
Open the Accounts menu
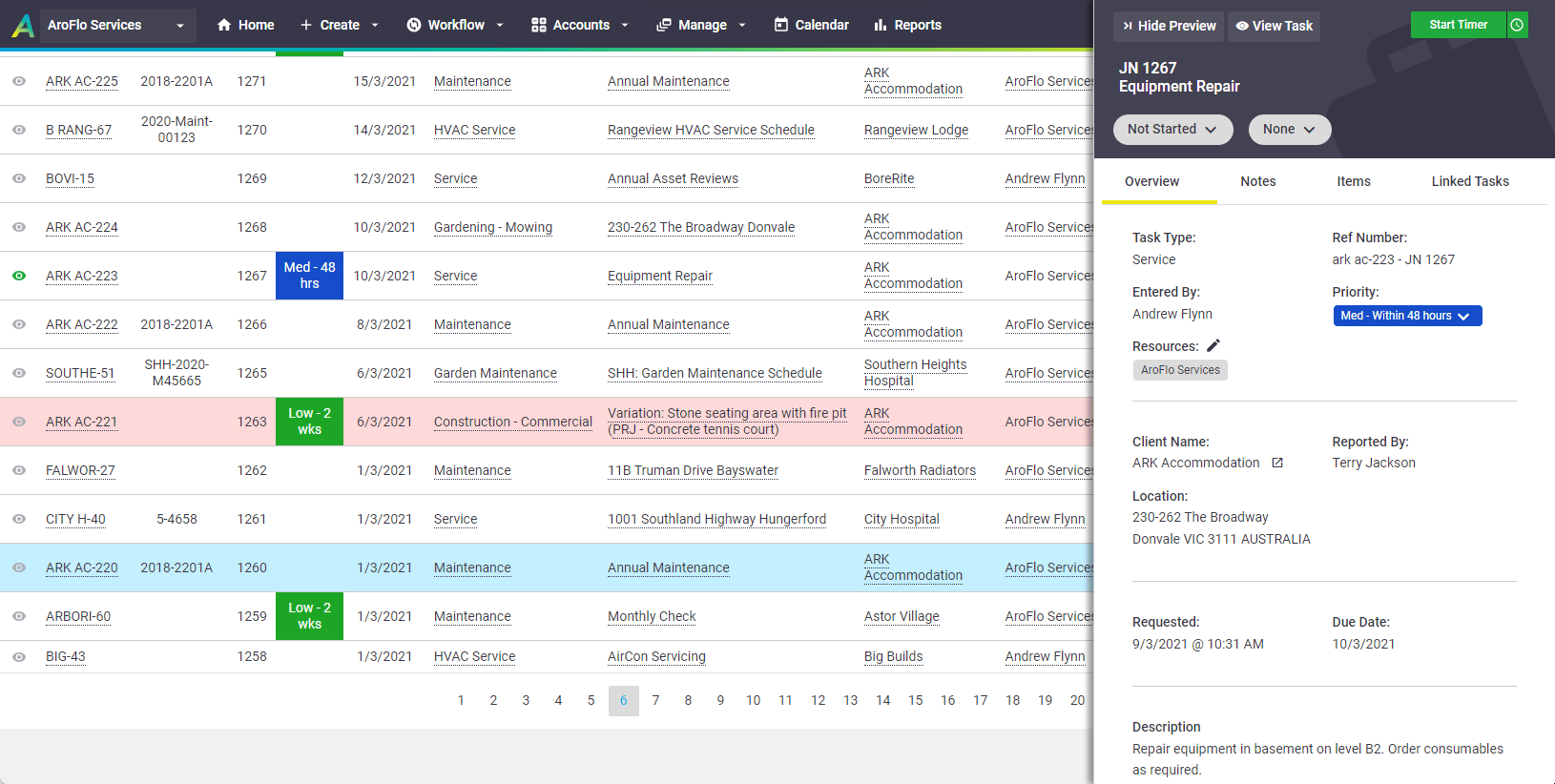pos(580,25)
